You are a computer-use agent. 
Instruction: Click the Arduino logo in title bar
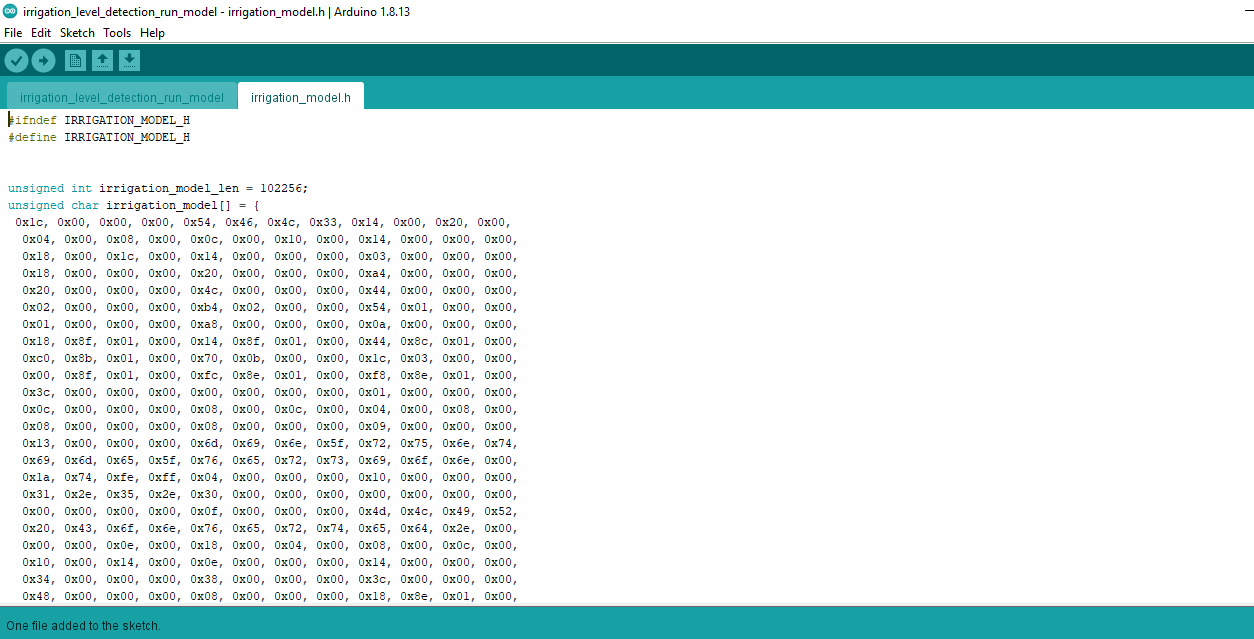point(10,11)
